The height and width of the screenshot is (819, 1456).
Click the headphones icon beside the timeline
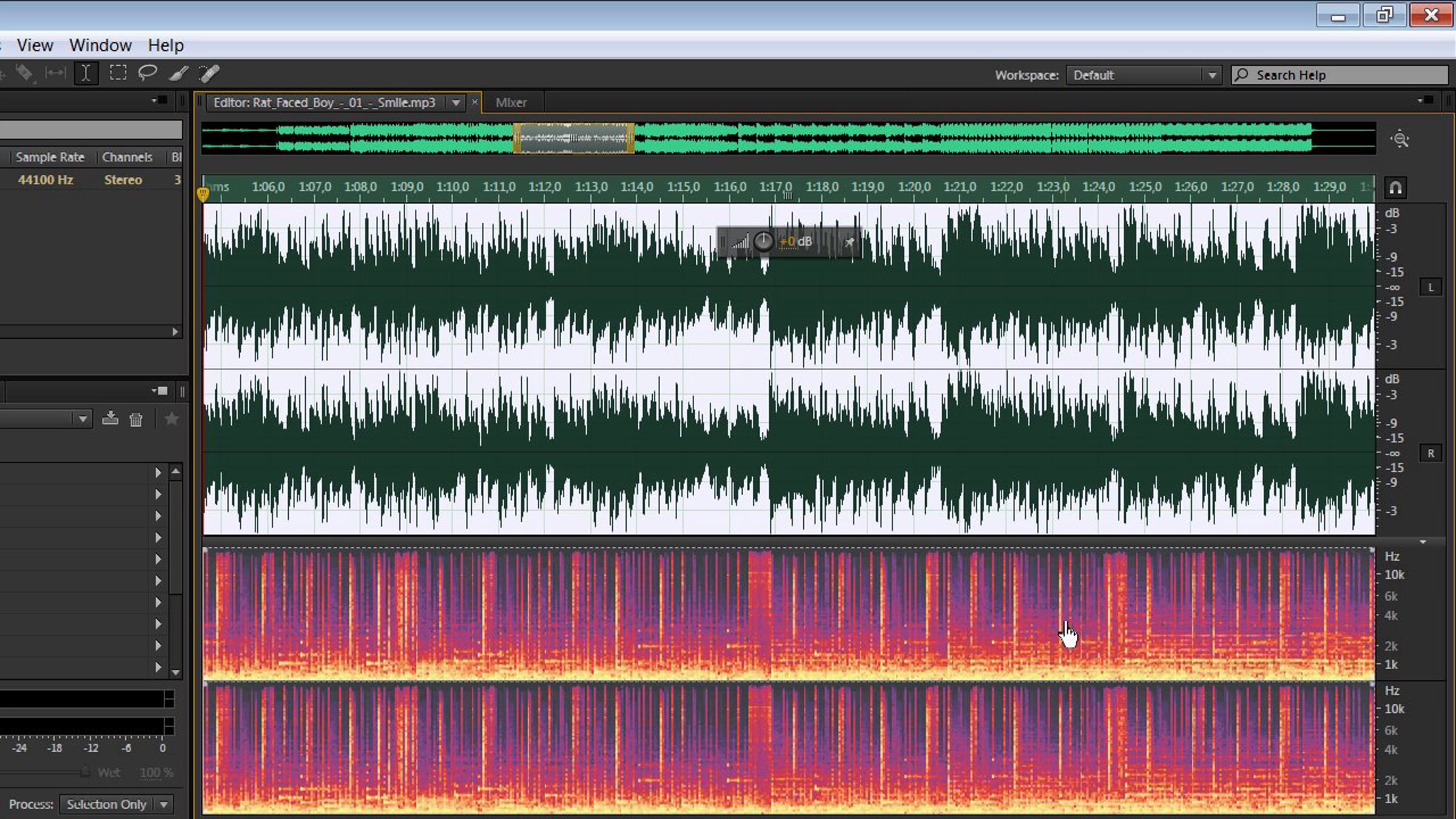[1395, 187]
